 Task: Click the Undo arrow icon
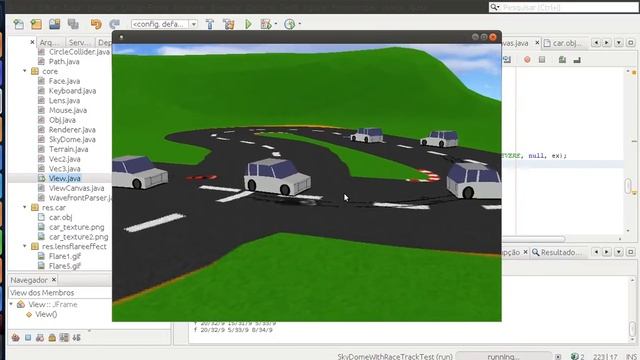[x=96, y=24]
